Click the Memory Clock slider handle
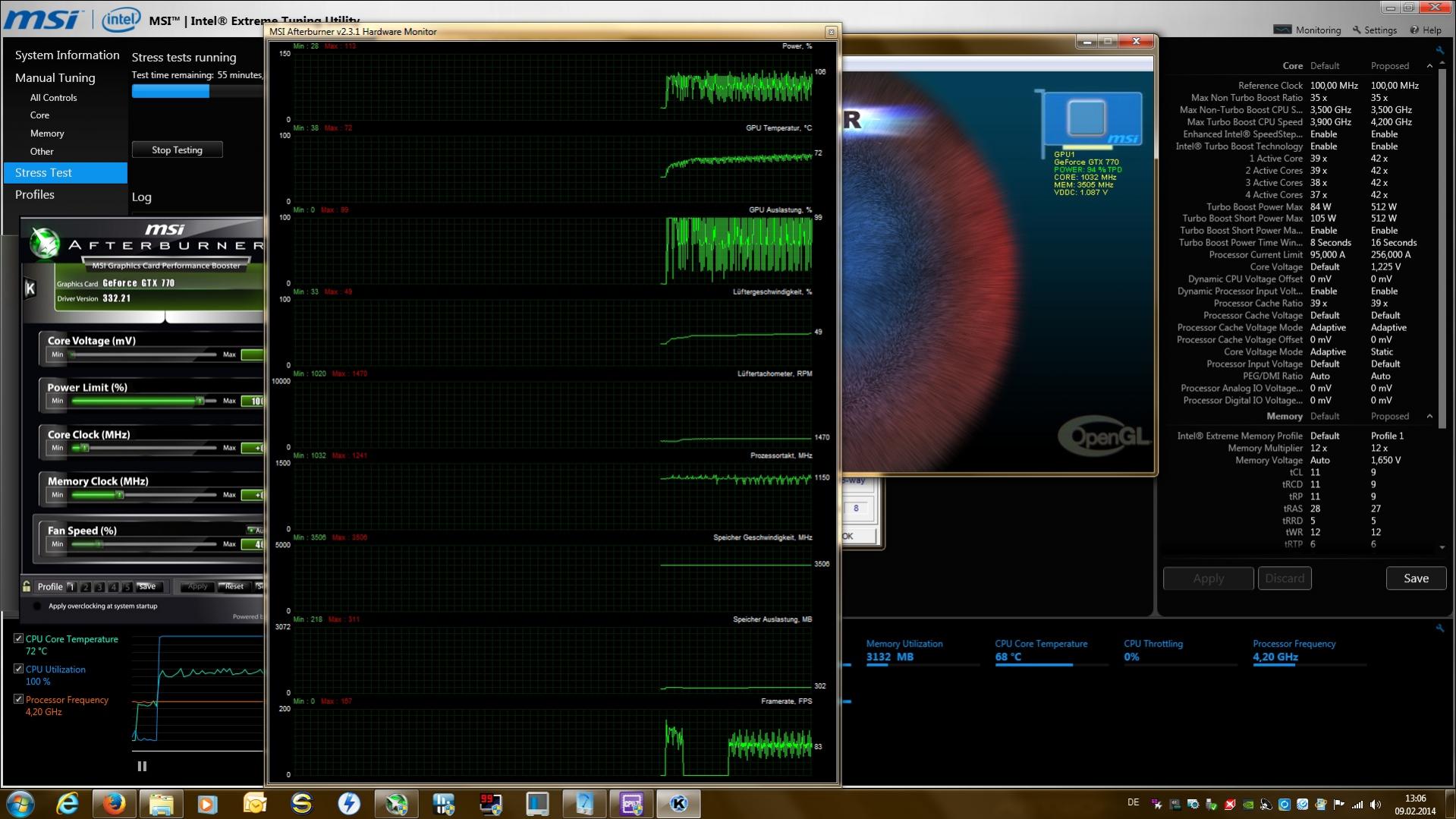 119,495
